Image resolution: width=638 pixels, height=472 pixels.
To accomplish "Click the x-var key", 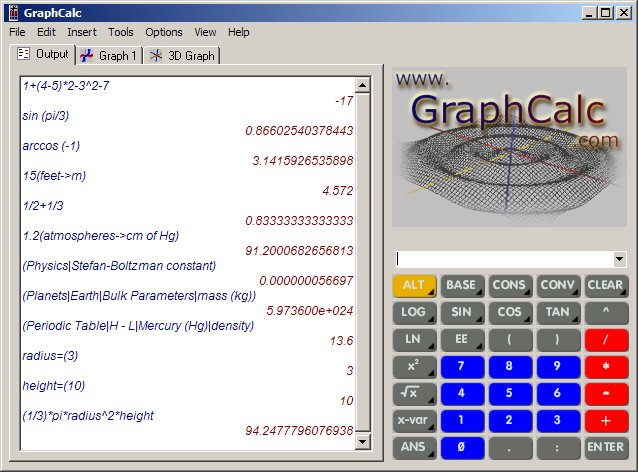I will pyautogui.click(x=413, y=420).
